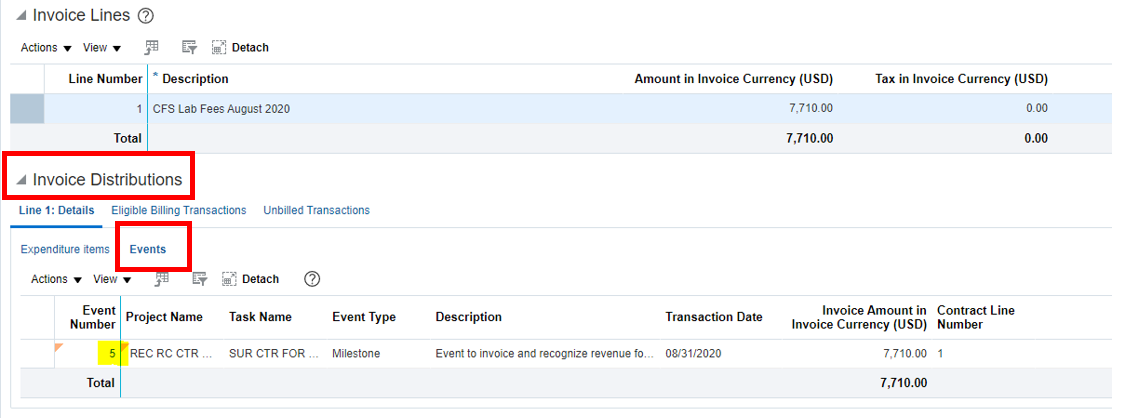Viewport: 1121px width, 418px height.
Task: Click Description field CFS Lab Fees August 2020
Action: pos(221,108)
